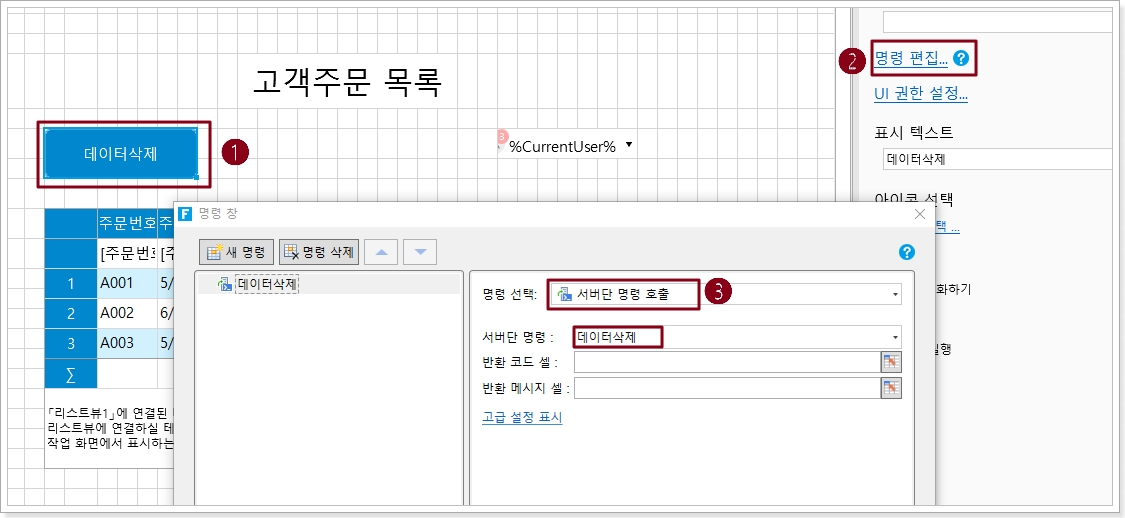Viewport: 1125px width, 518px height.
Task: Expand the 명령 선택 dropdown
Action: pyautogui.click(x=894, y=294)
